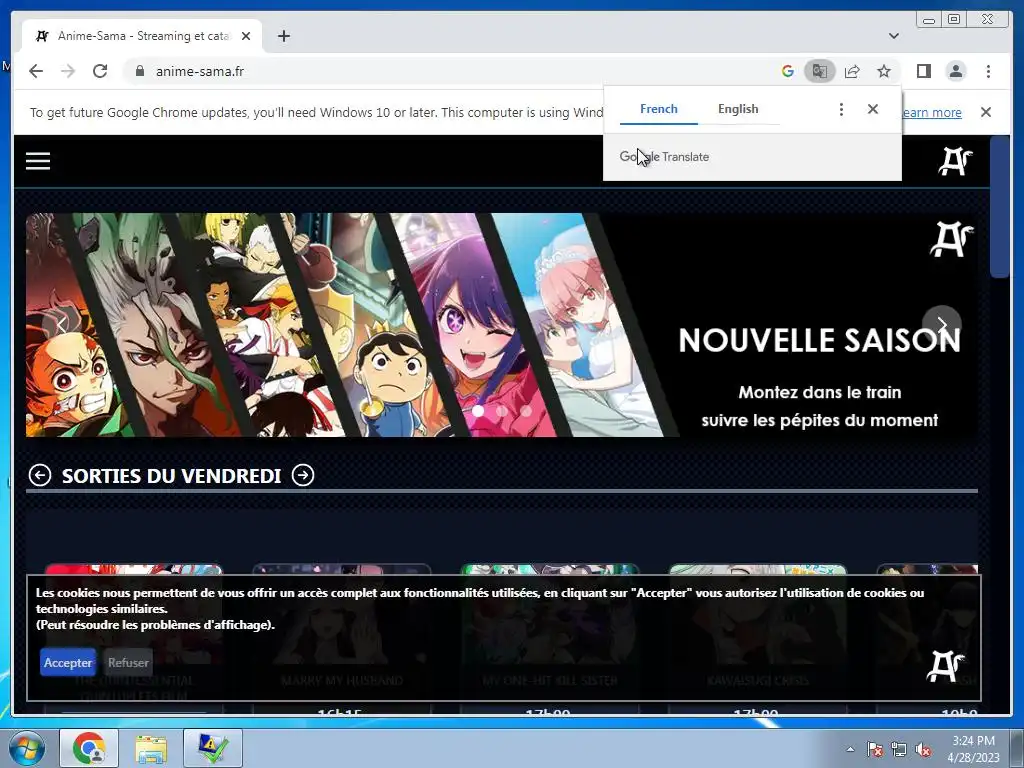Focus the anime-sama.fr address bar

pyautogui.click(x=451, y=71)
